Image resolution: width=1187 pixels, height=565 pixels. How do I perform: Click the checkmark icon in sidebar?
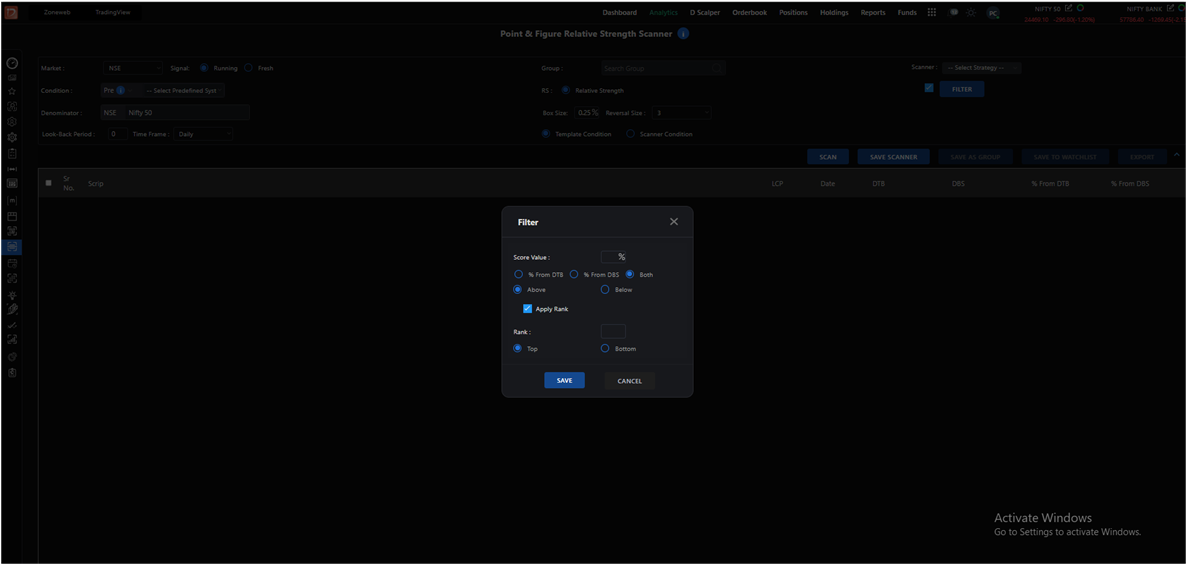pyautogui.click(x=12, y=325)
